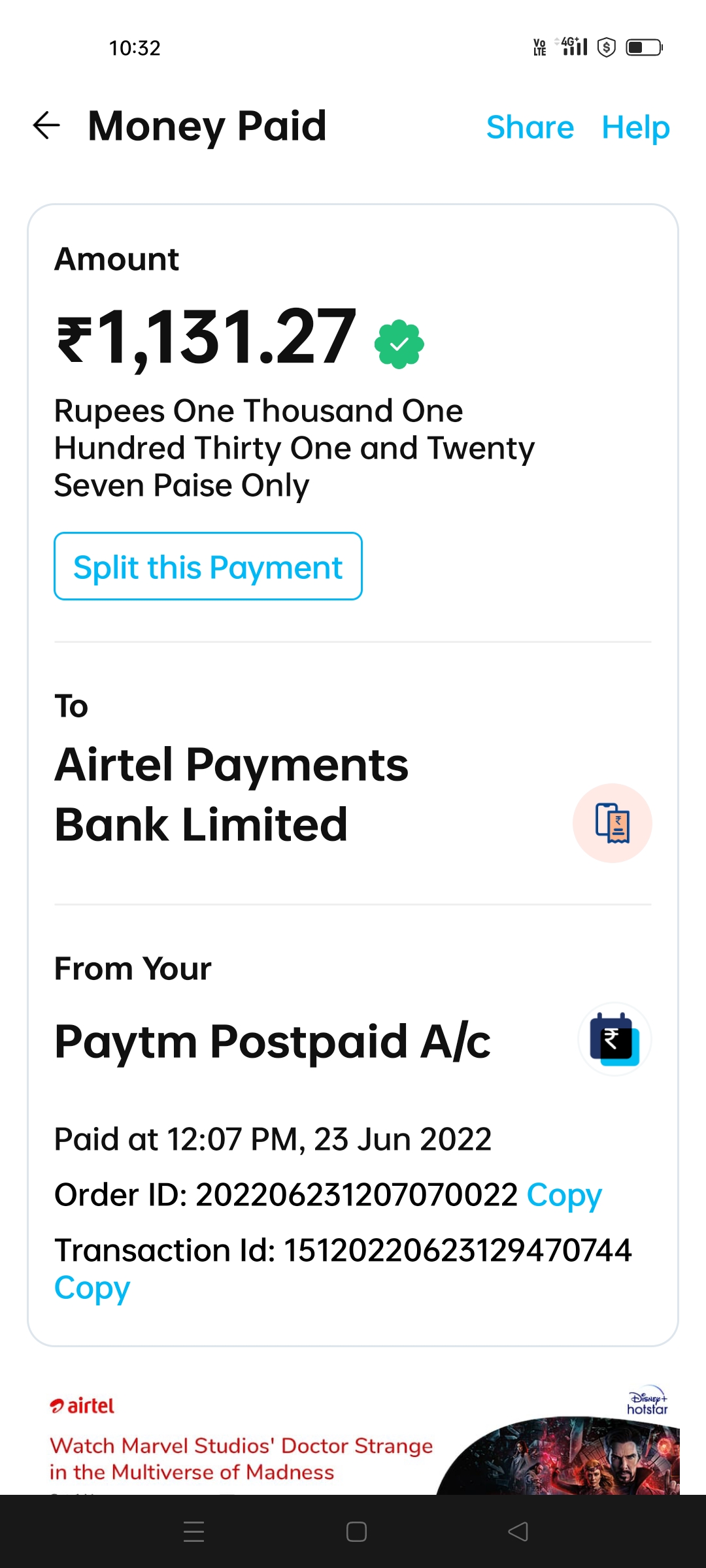Copy the Transaction Id
Image resolution: width=706 pixels, height=1568 pixels.
tap(92, 1288)
